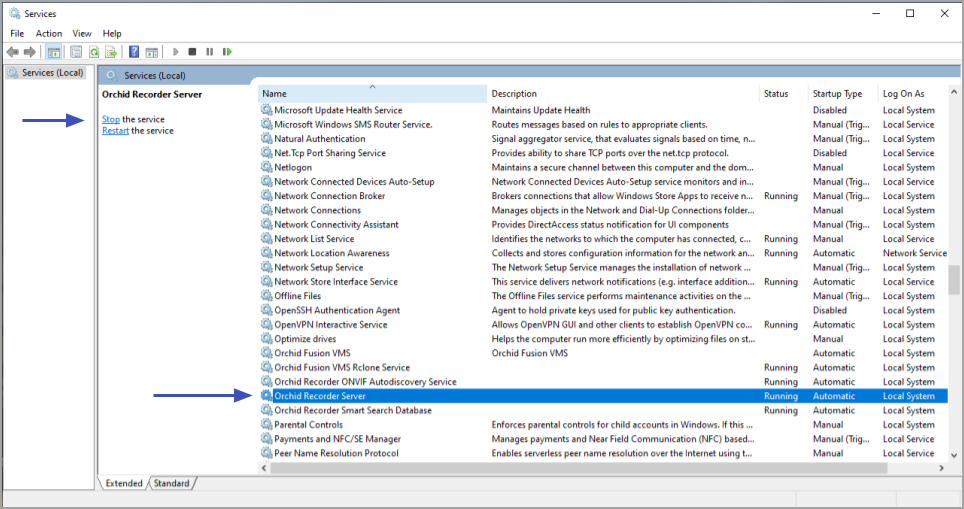Select Network Setup Service row
The image size is (964, 509).
[602, 267]
